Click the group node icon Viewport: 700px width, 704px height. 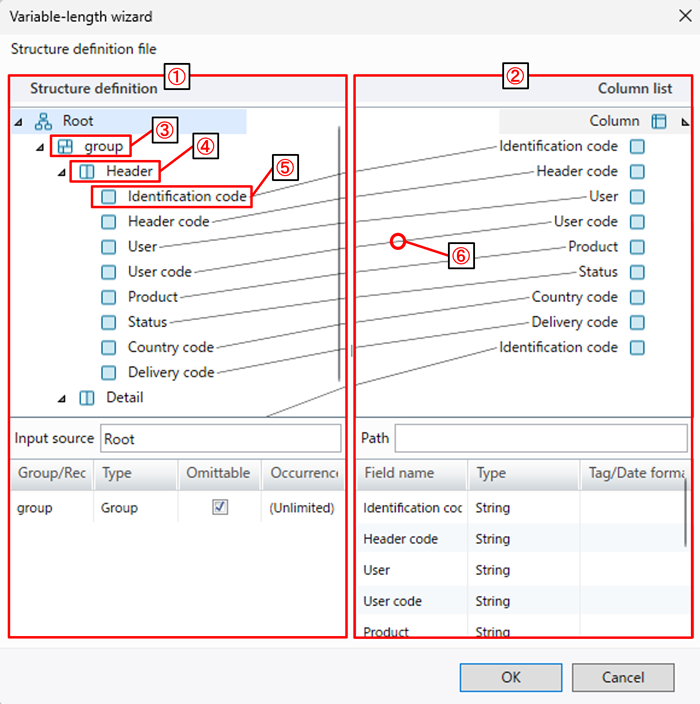(x=64, y=147)
